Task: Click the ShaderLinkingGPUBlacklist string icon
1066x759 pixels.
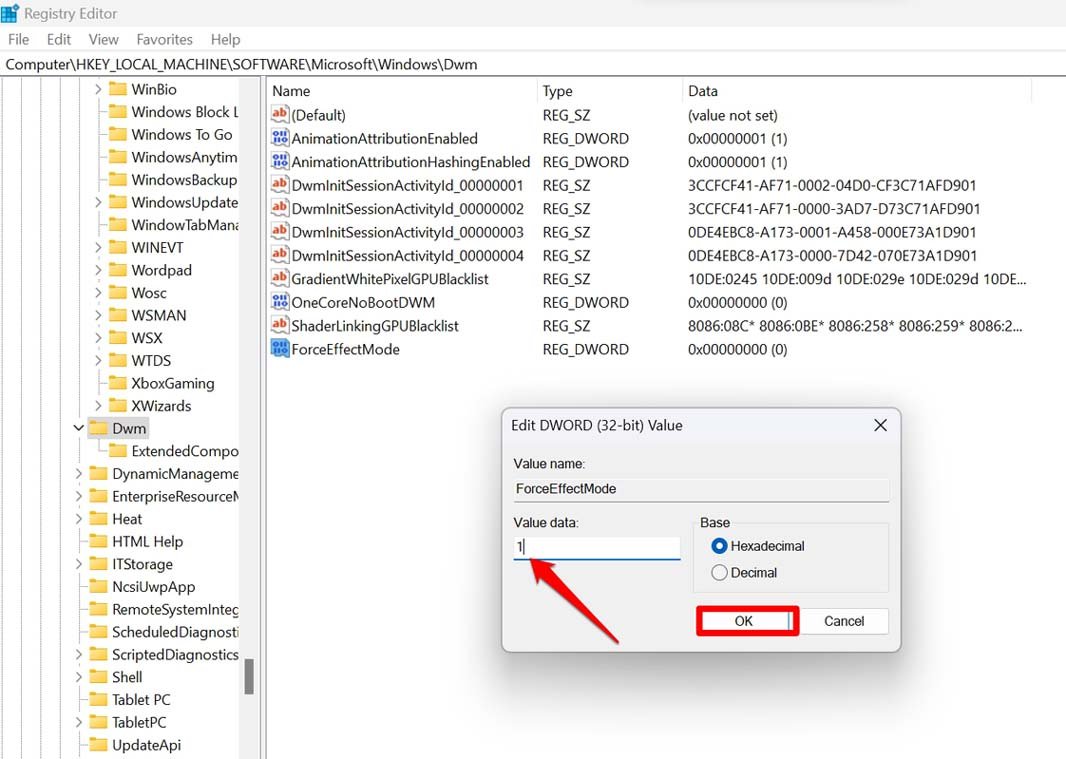Action: 280,325
